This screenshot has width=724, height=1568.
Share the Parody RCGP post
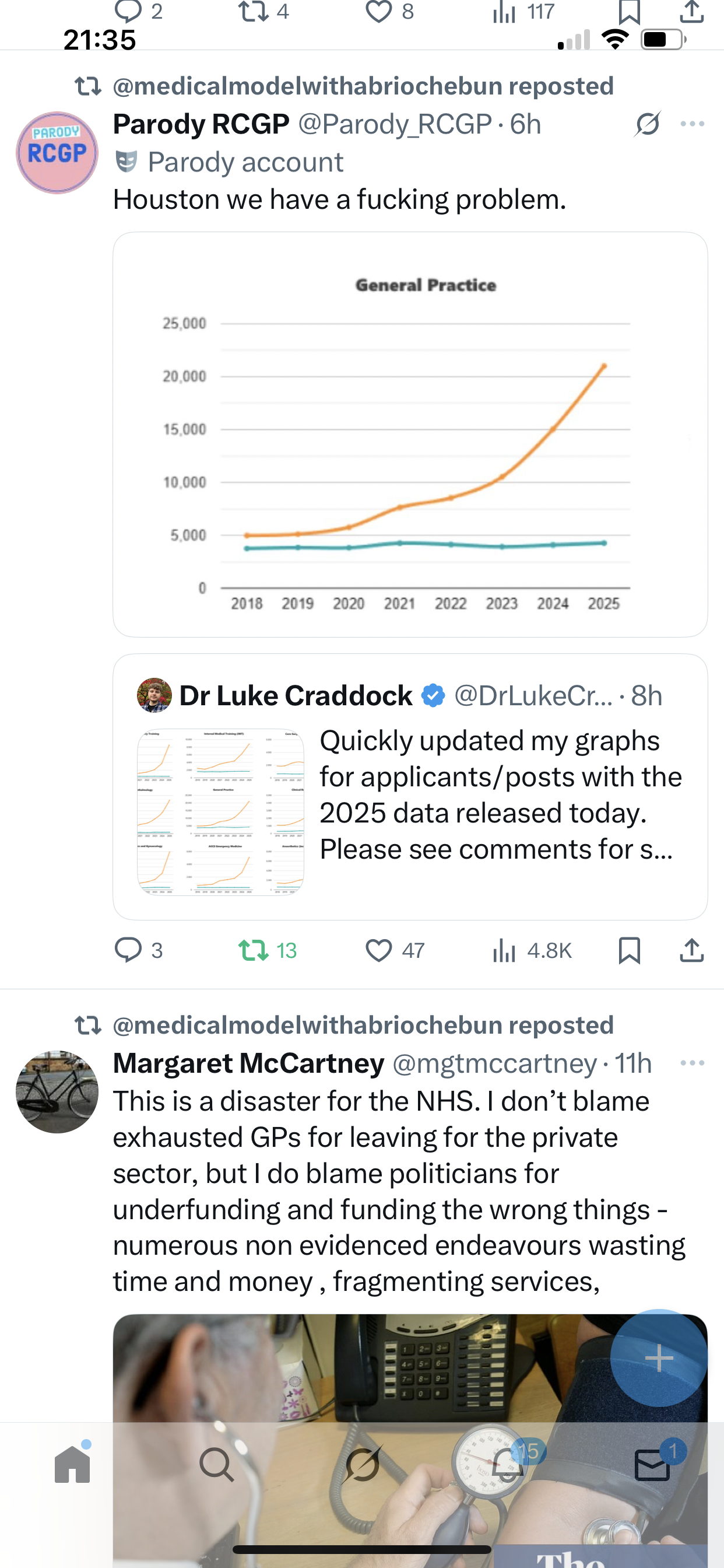[x=691, y=950]
